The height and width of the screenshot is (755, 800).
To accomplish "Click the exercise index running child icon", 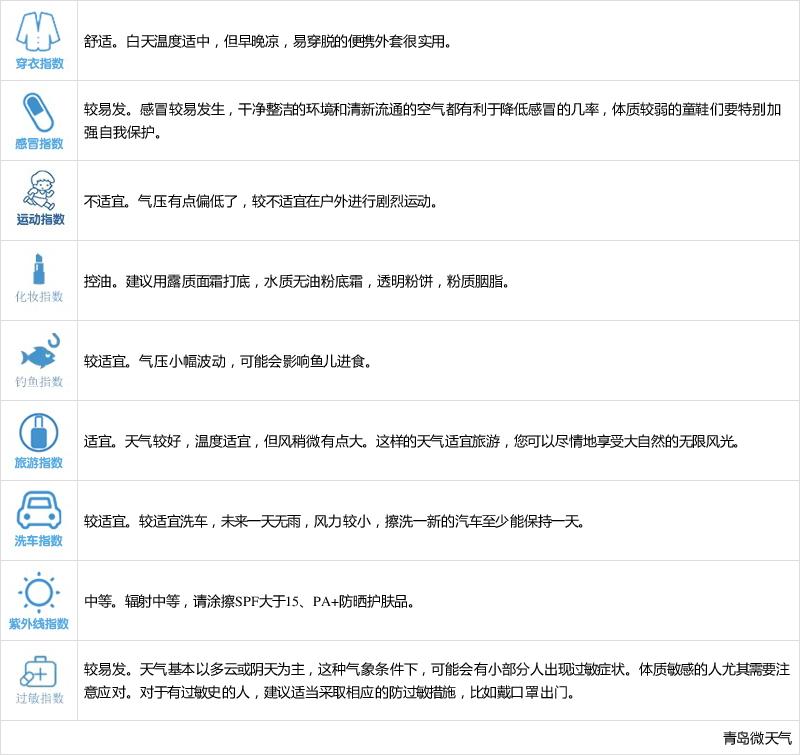I will (39, 190).
